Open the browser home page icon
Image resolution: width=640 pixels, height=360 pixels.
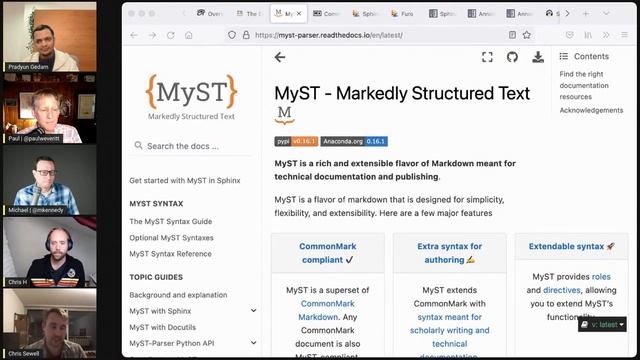click(189, 35)
